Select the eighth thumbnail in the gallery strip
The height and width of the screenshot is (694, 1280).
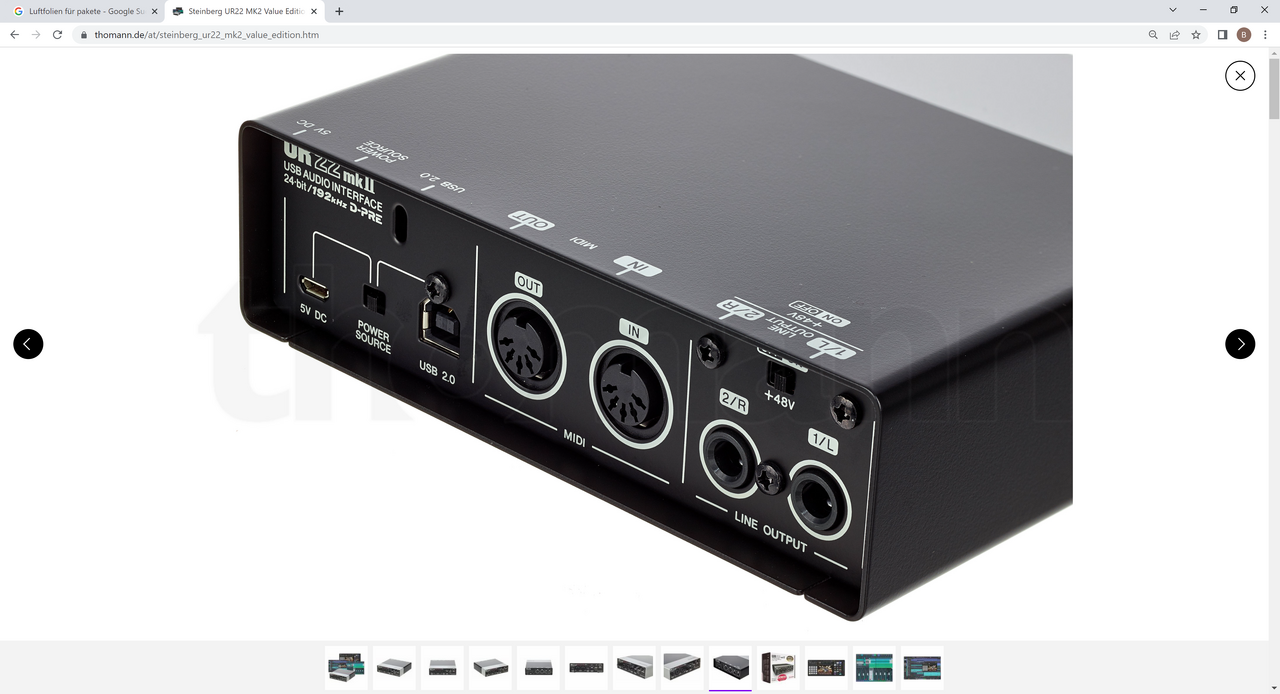(x=682, y=667)
